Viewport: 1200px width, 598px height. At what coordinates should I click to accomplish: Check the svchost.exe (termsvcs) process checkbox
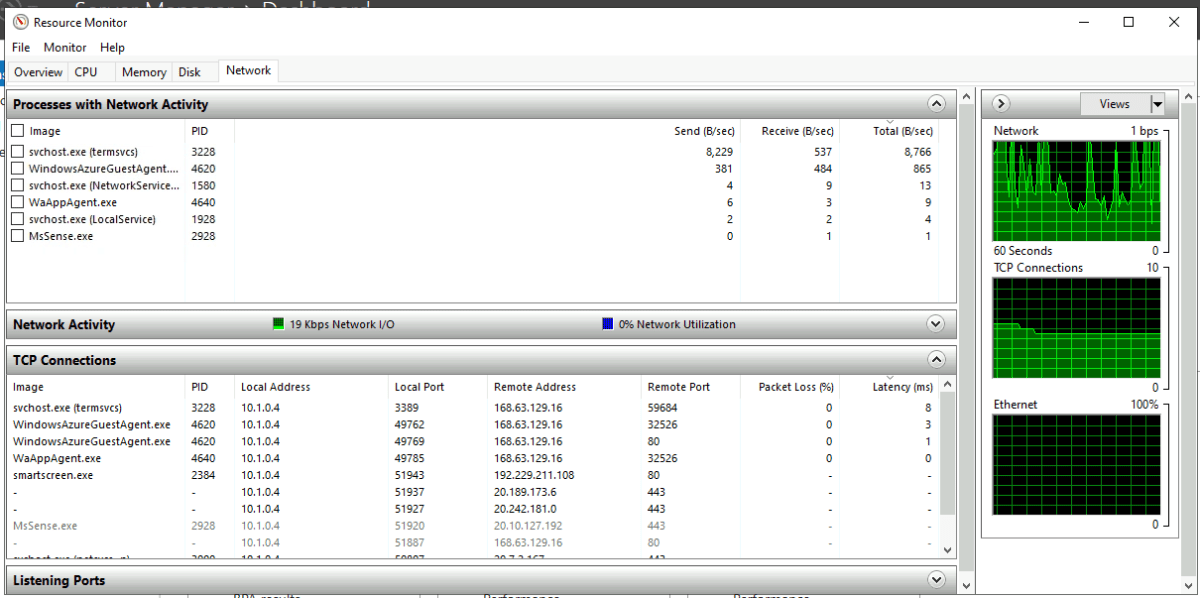click(x=18, y=152)
